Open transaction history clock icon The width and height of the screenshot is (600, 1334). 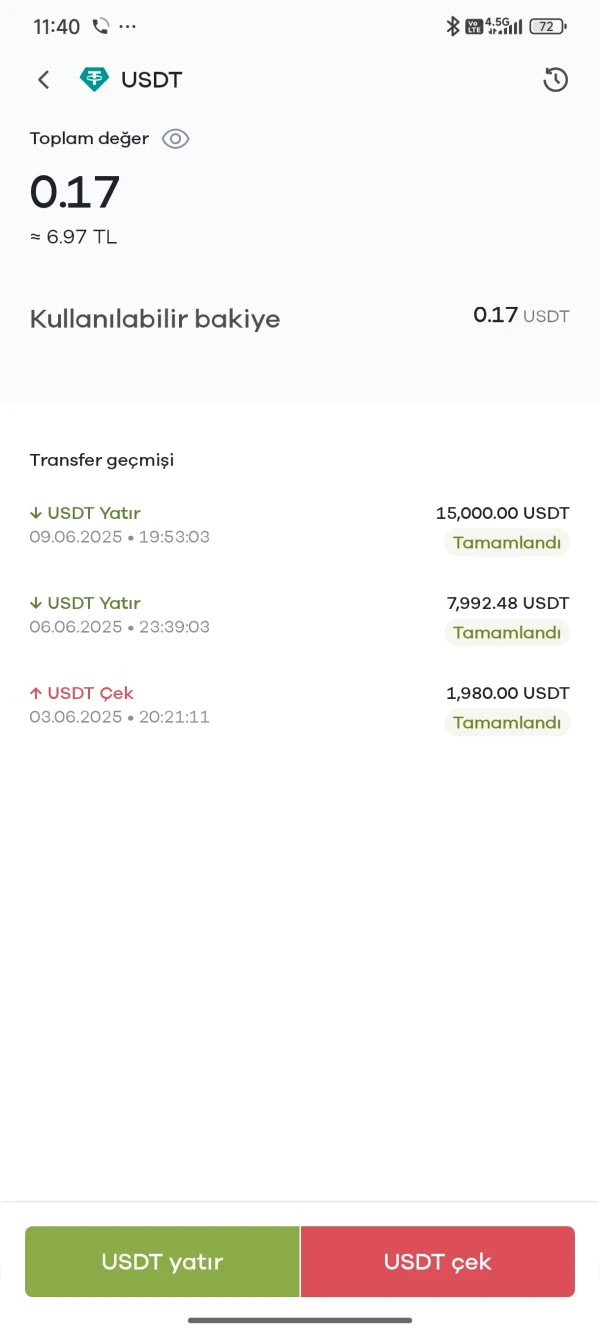click(556, 80)
